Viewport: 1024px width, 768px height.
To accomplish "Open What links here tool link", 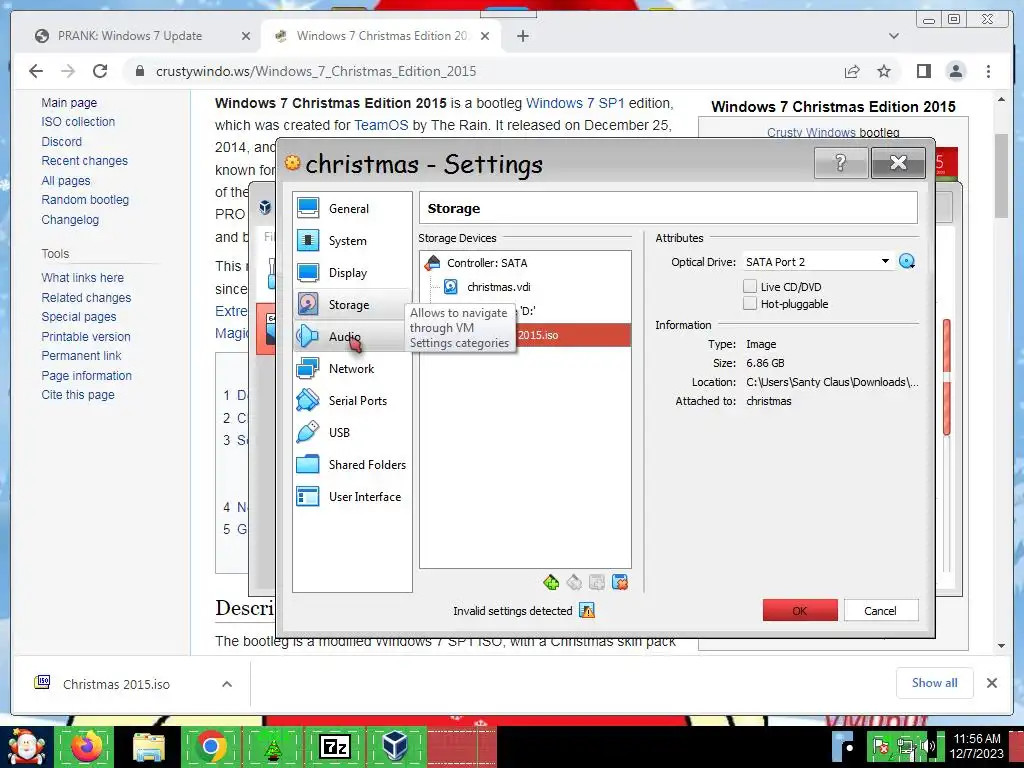I will [82, 278].
